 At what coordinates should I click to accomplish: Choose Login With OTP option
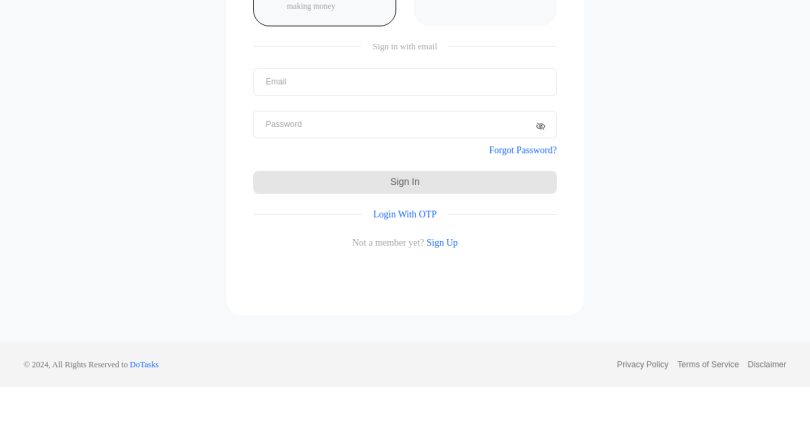tap(404, 214)
